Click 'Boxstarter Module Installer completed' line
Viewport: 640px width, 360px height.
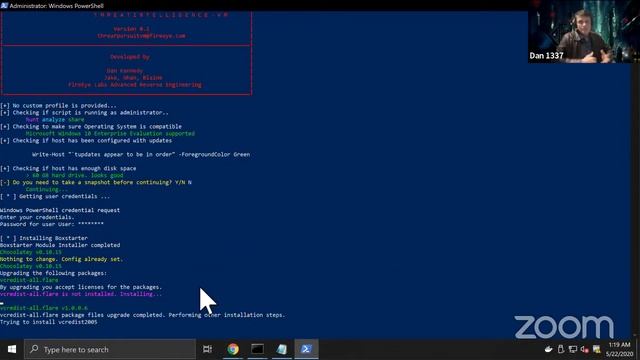pyautogui.click(x=60, y=245)
